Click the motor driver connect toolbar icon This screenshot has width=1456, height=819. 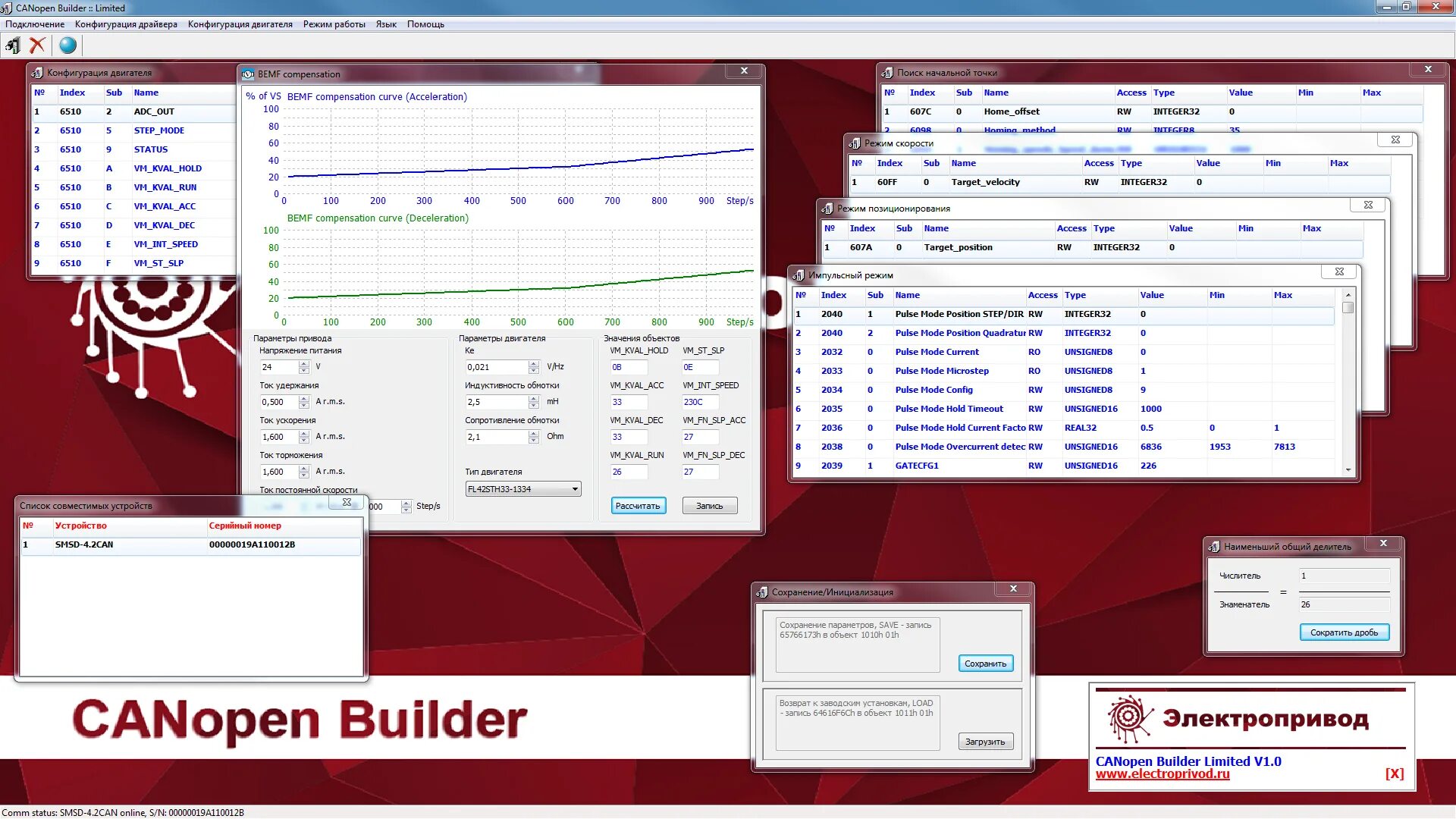click(13, 45)
